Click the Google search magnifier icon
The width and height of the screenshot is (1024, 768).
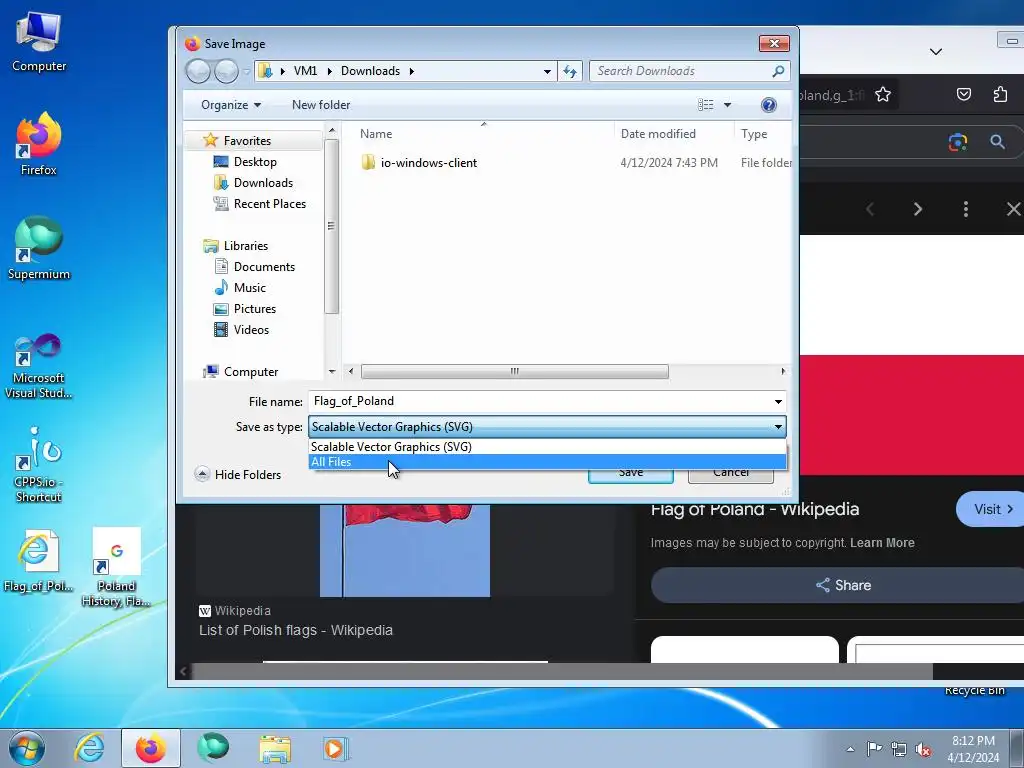[997, 142]
